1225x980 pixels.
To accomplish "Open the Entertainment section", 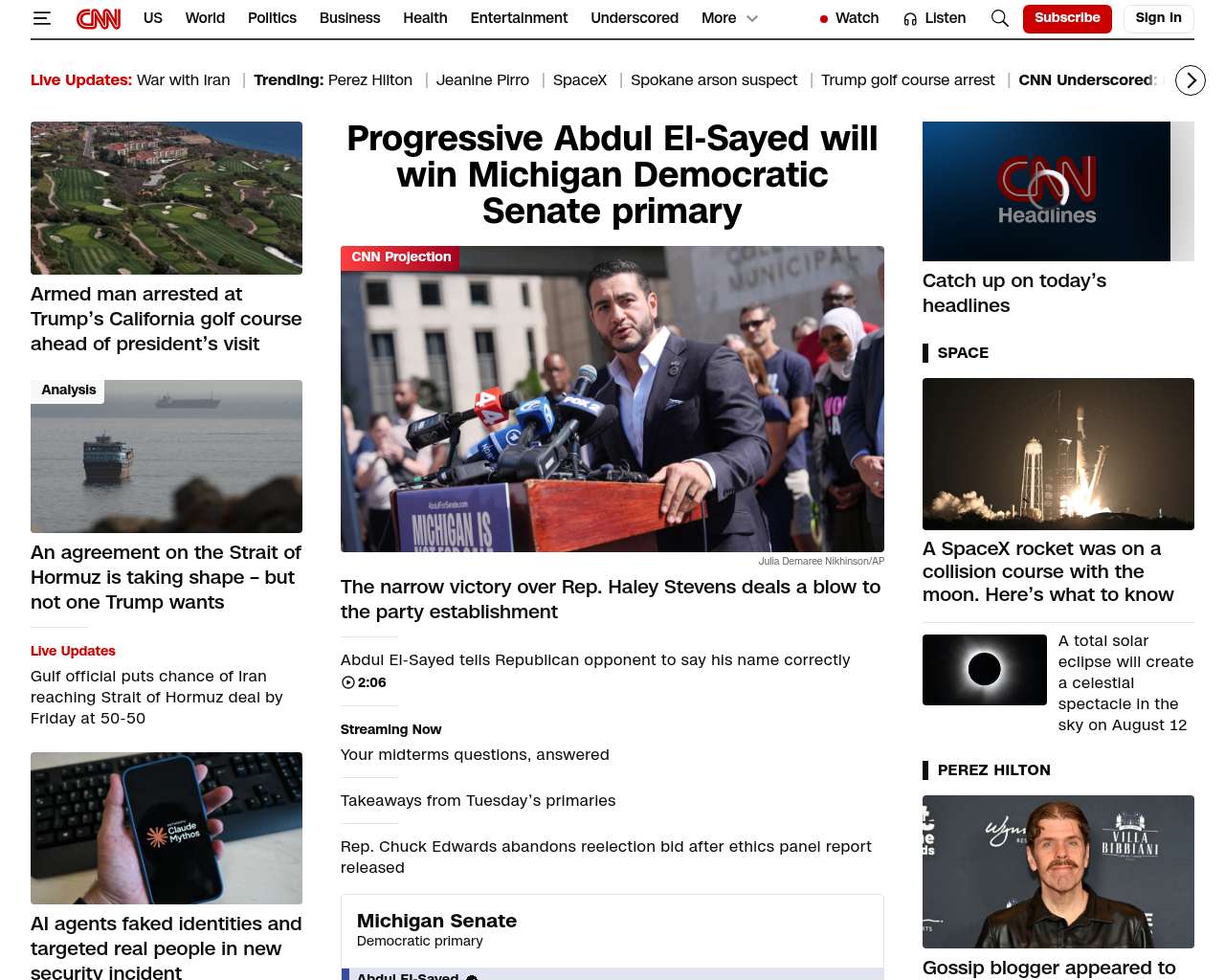I will pyautogui.click(x=519, y=18).
